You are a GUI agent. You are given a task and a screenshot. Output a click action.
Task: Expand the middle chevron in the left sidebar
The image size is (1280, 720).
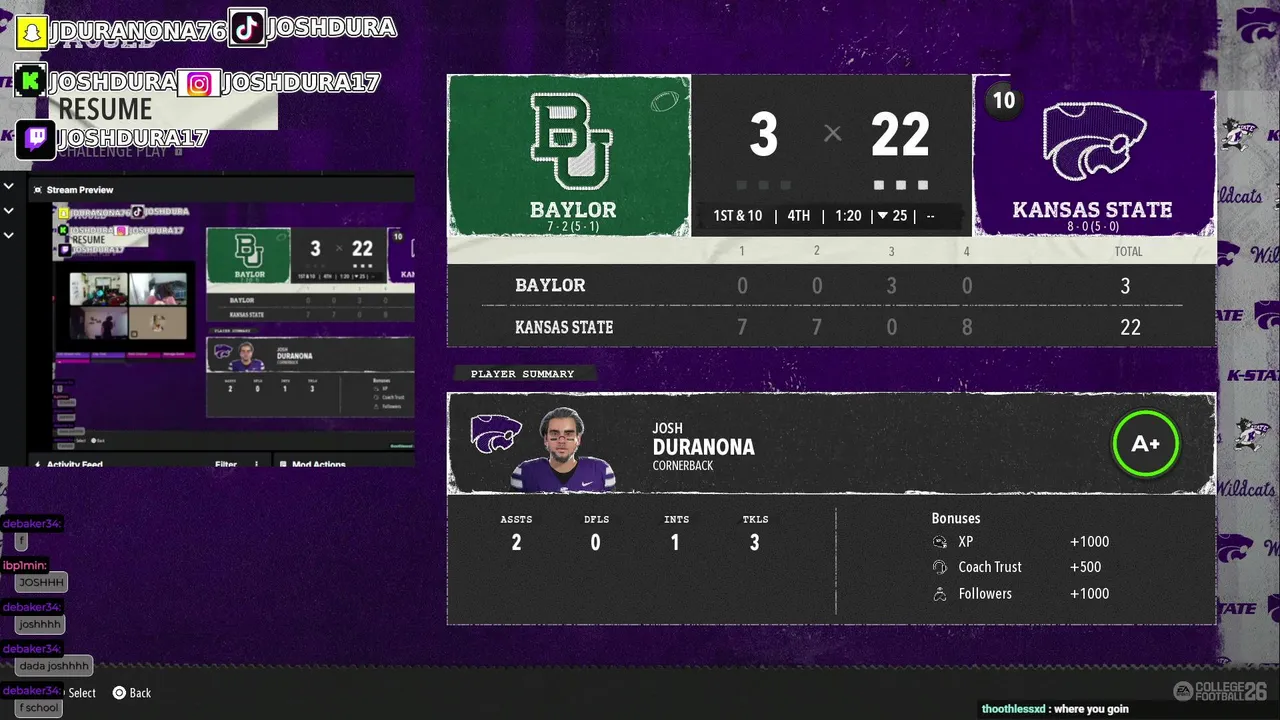click(8, 211)
